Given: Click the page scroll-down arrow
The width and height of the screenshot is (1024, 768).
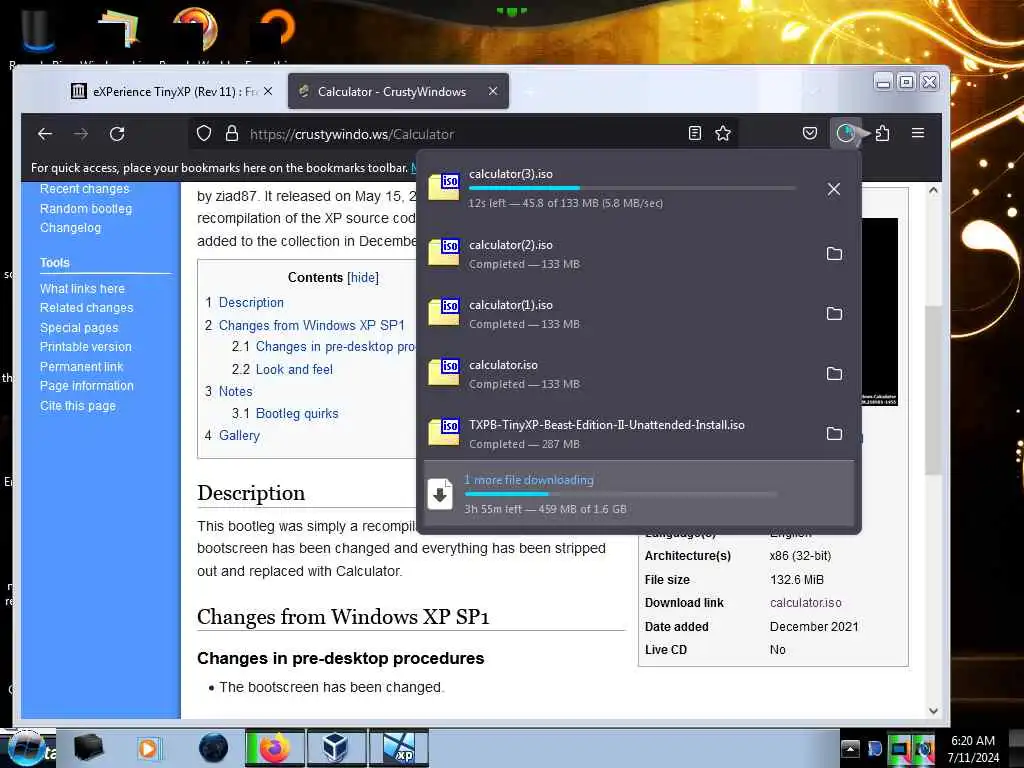Looking at the screenshot, I should click(933, 711).
